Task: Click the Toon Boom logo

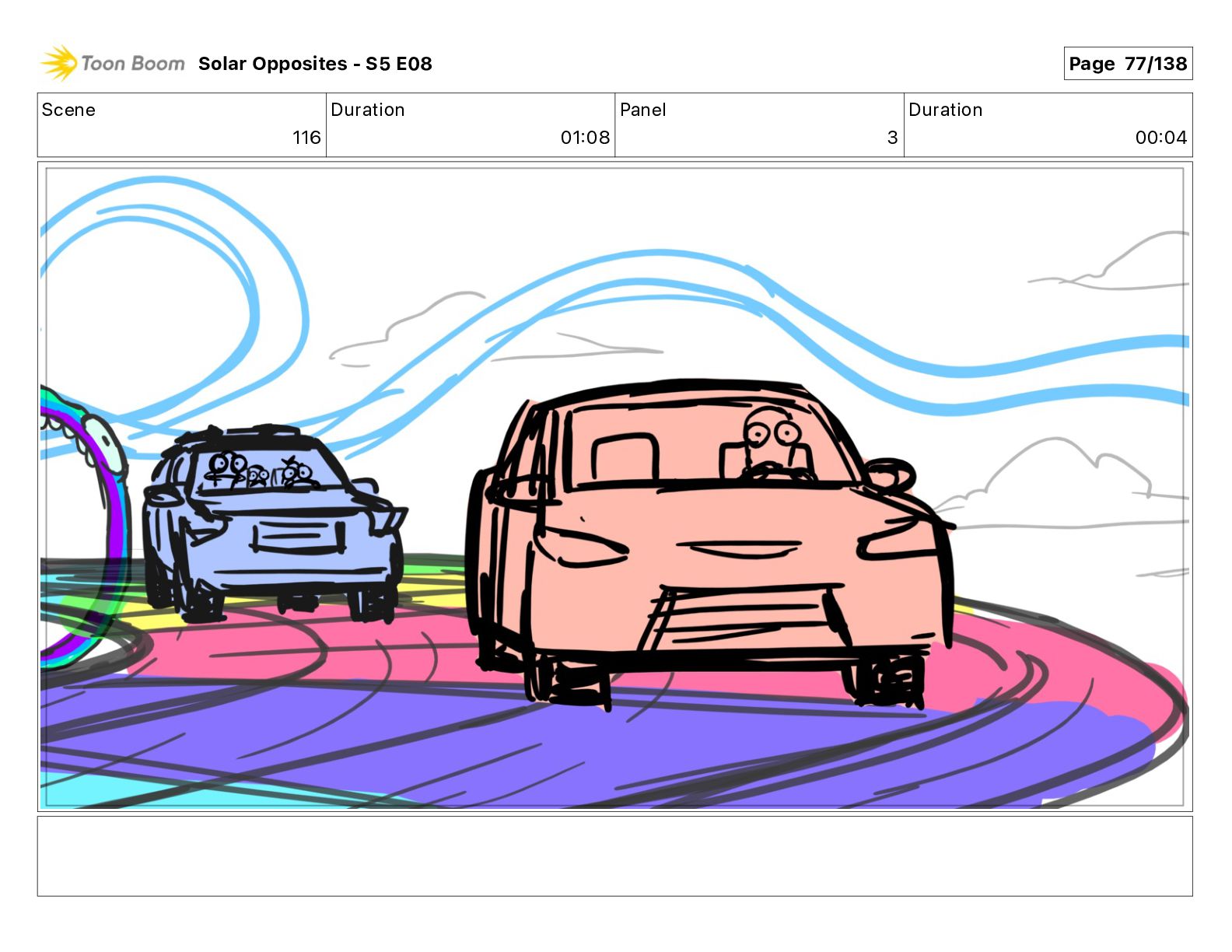Action: 113,63
